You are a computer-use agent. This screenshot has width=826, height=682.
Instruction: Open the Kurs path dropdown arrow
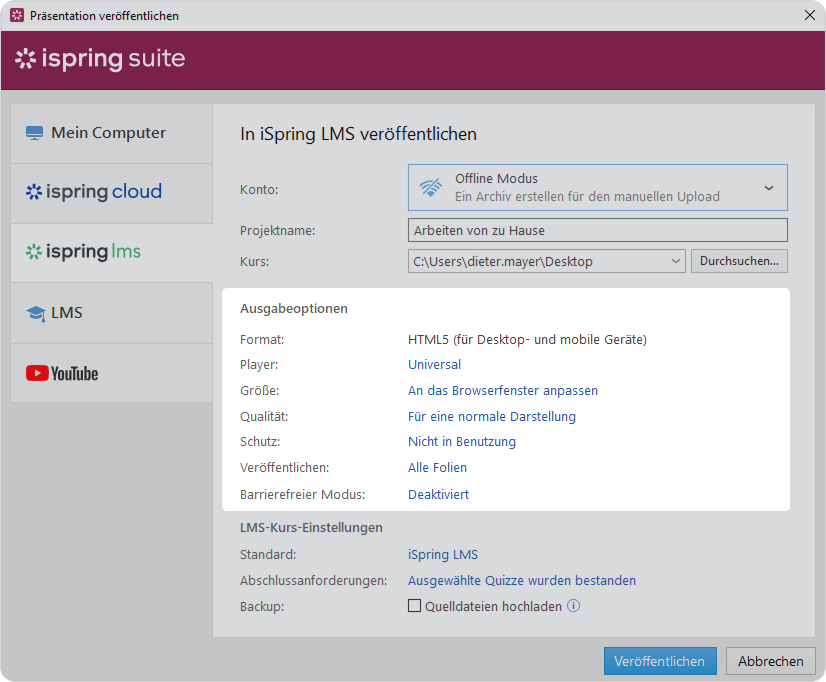(x=676, y=262)
